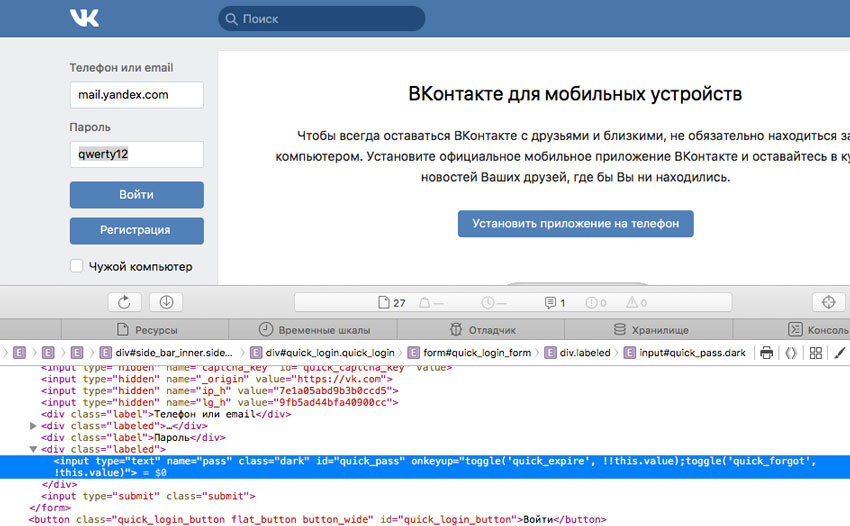Select form#quick_login_form breadcrumb
This screenshot has height=526, width=850.
coord(469,353)
